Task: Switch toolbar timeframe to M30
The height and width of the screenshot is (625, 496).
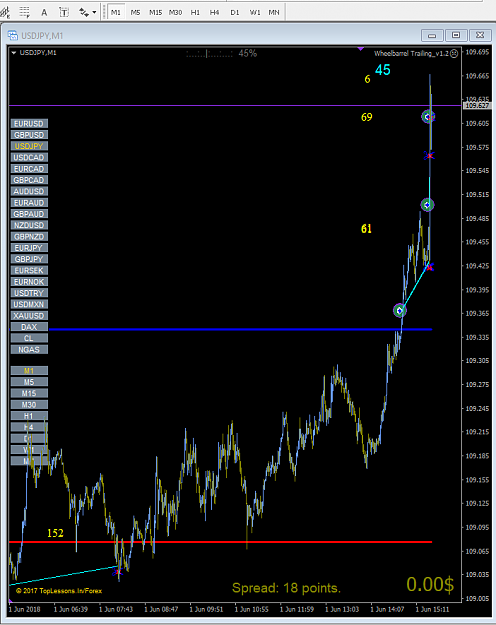Action: point(175,12)
